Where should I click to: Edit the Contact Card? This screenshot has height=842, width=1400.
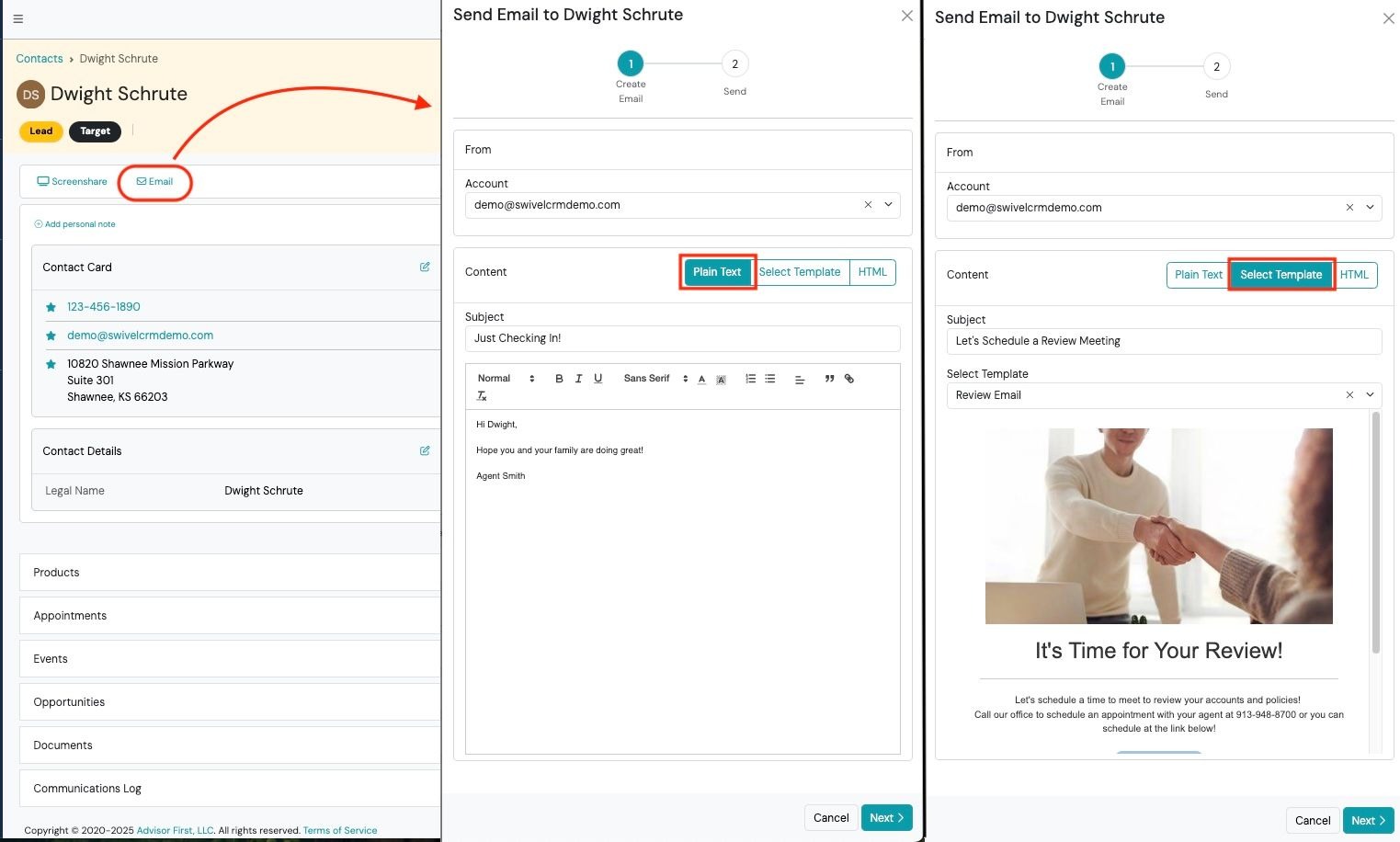(425, 267)
